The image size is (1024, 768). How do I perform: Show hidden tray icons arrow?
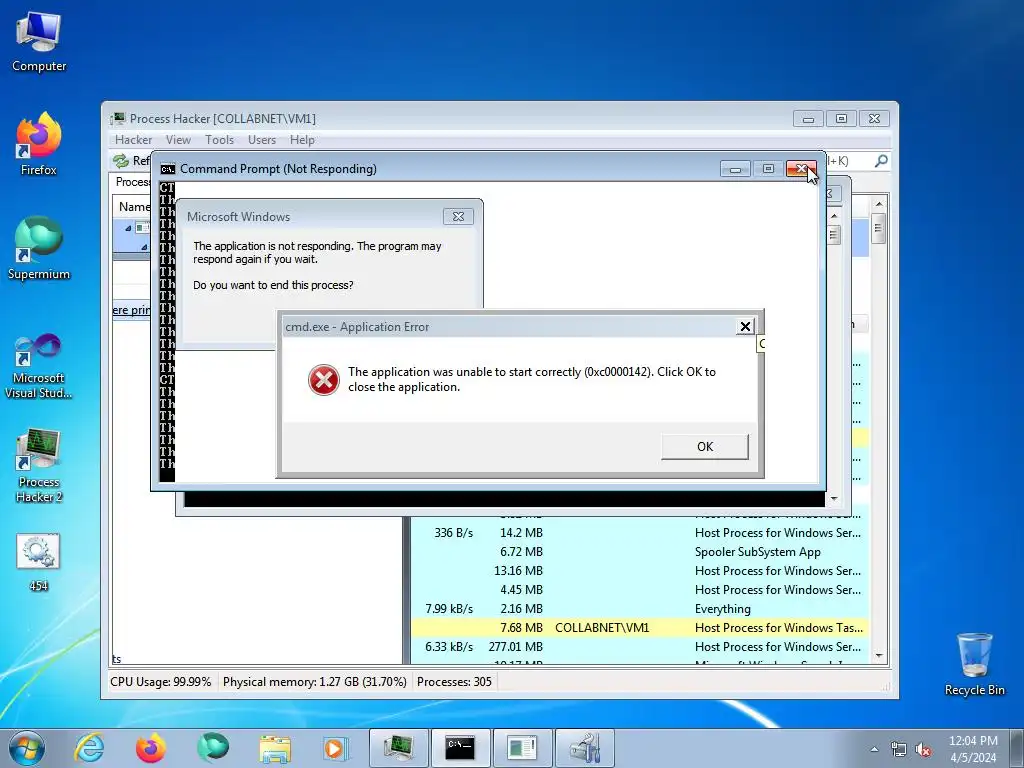coord(874,749)
